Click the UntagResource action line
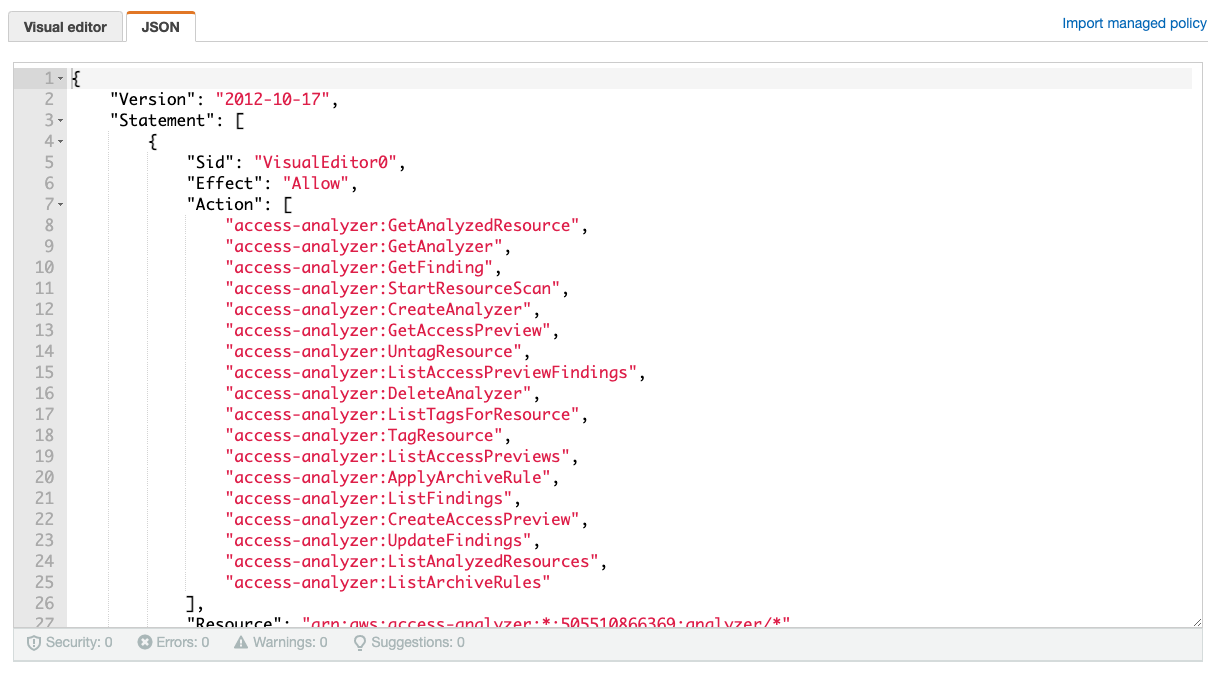 374,351
